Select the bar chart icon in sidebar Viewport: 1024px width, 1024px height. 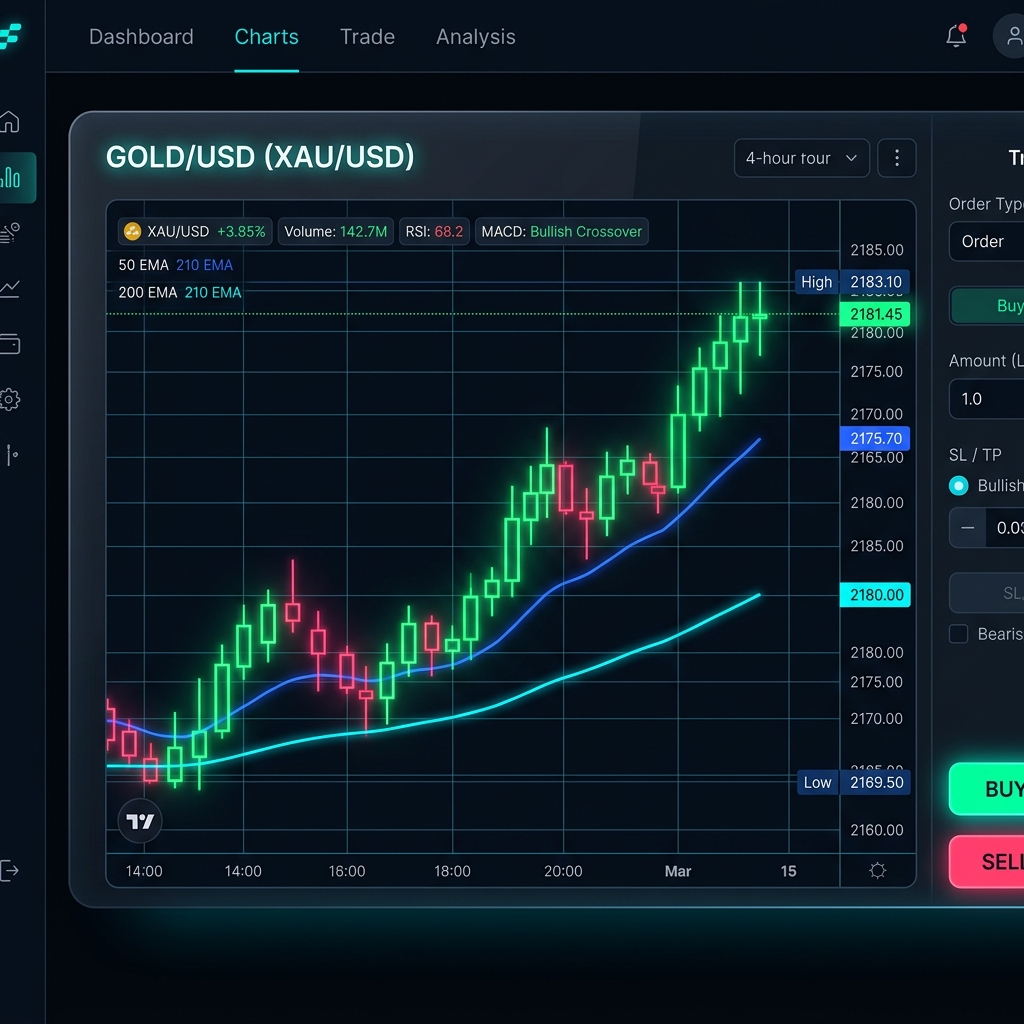click(10, 177)
